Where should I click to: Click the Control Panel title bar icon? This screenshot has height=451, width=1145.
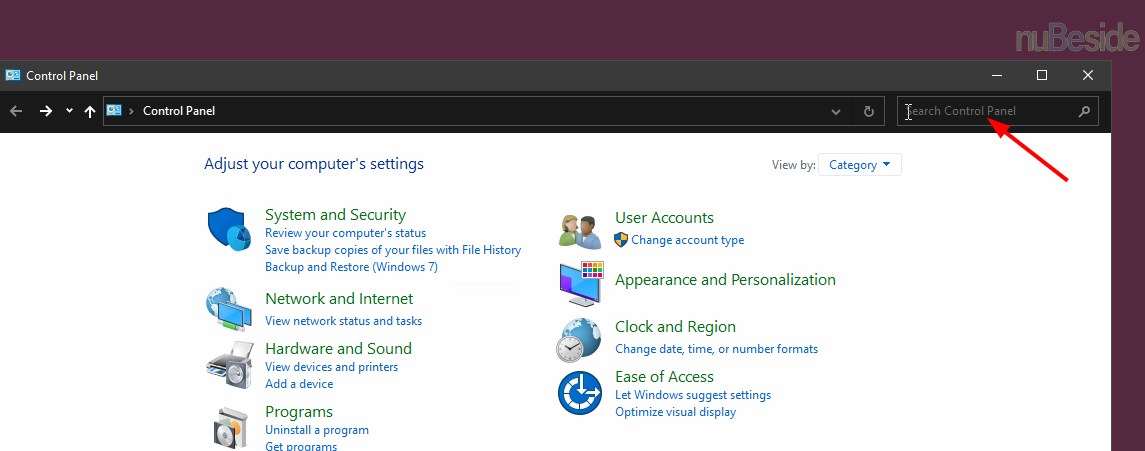[x=12, y=75]
